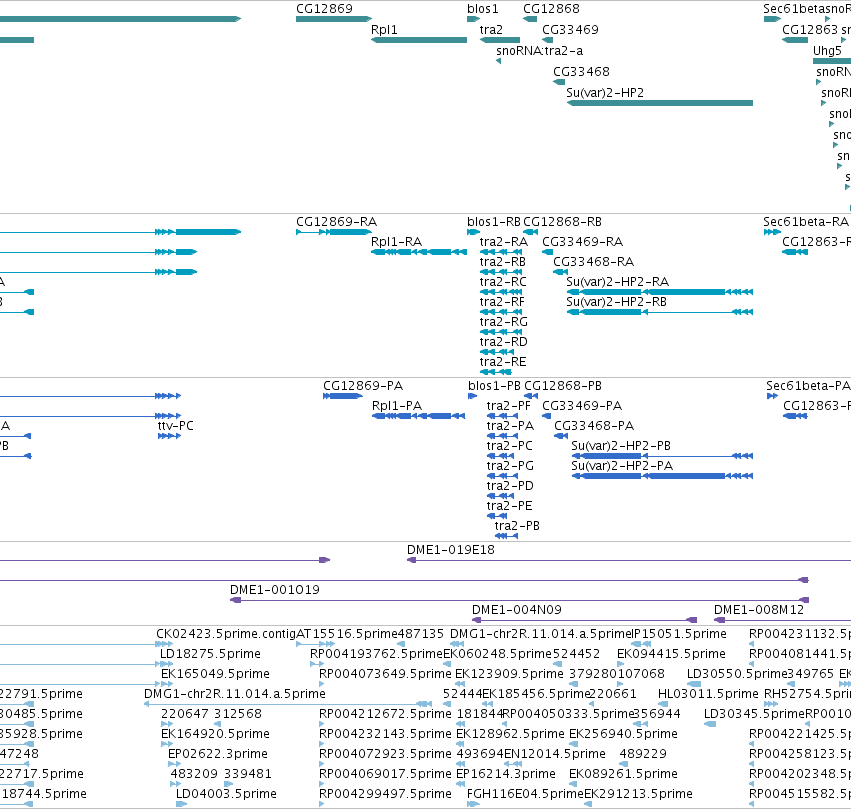This screenshot has height=809, width=851.
Task: Click the tra2-RD transcript label
Action: tap(504, 342)
